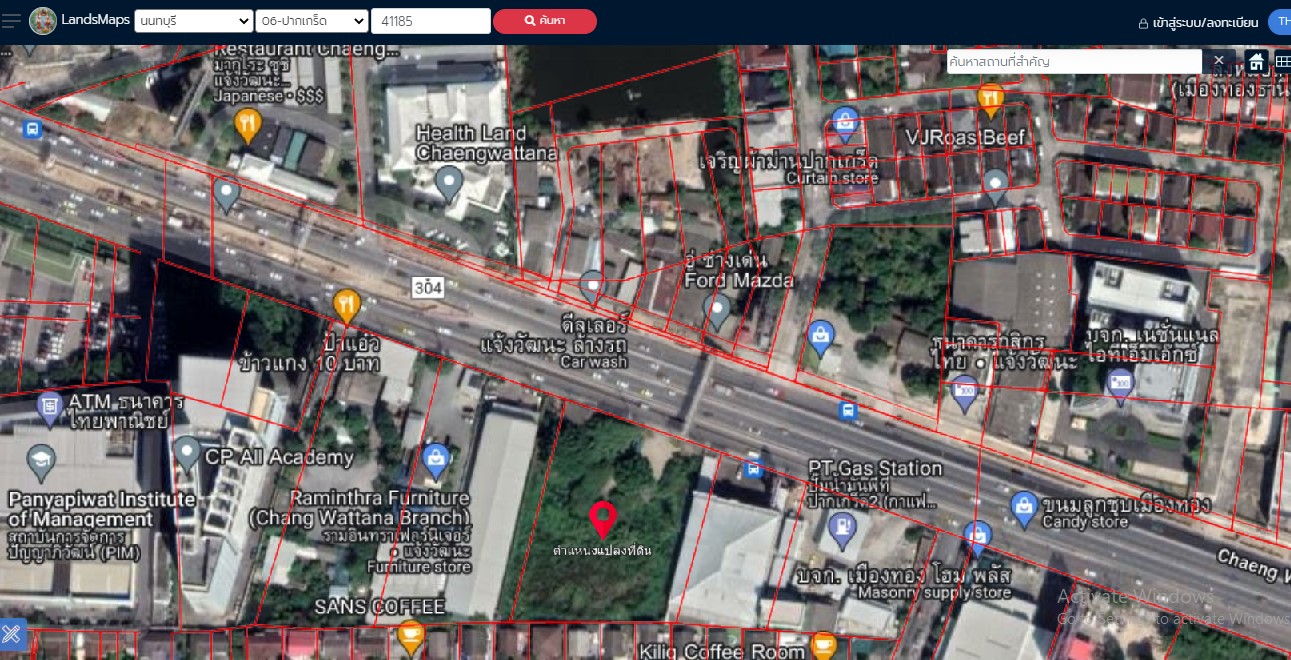Click the candy store shopping bag pin
Screen dimensions: 1291x660
click(1023, 508)
